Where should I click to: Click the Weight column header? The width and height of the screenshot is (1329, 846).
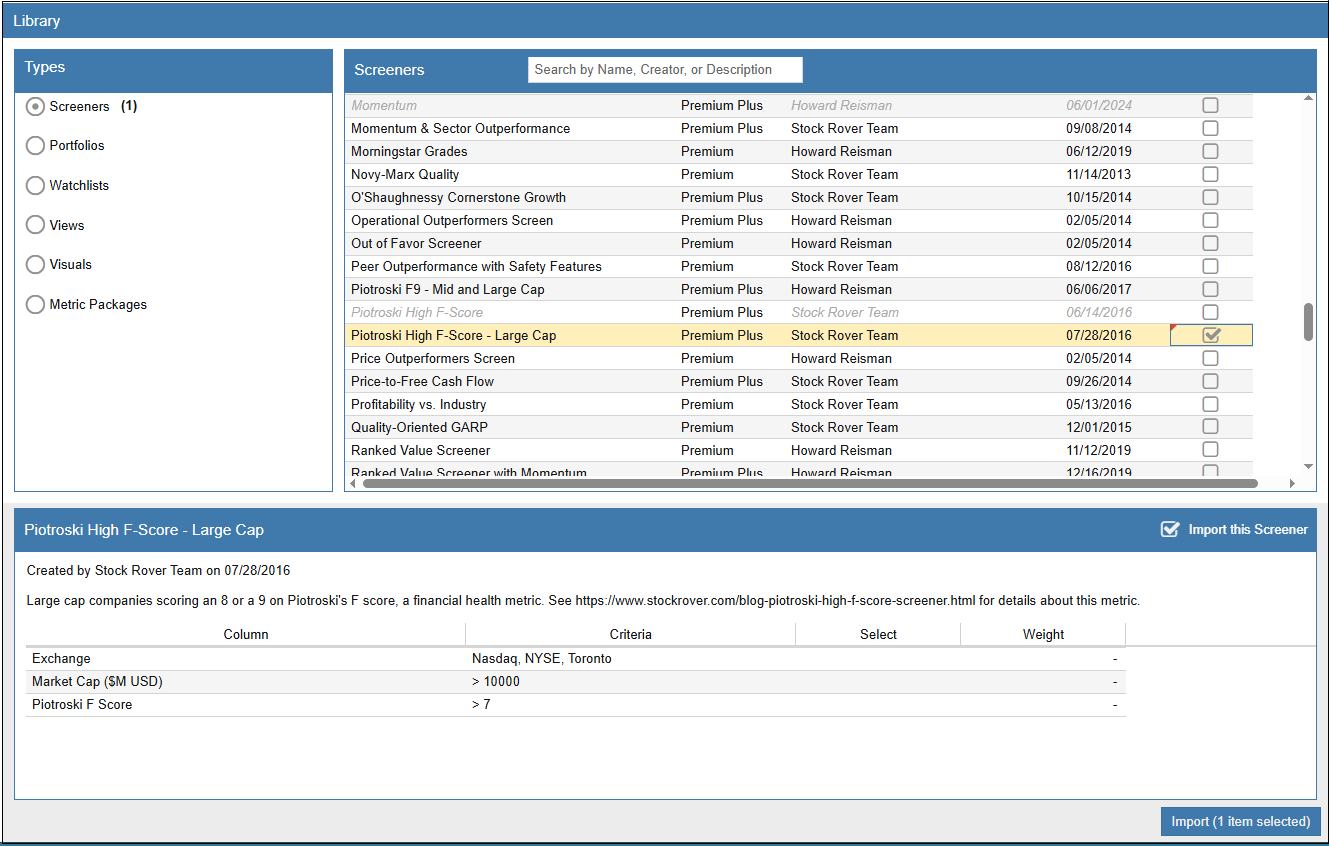tap(1043, 635)
